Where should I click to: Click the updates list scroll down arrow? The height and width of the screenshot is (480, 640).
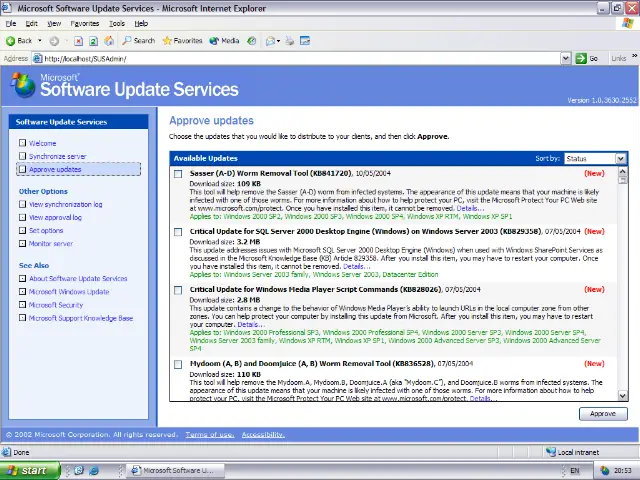[x=622, y=396]
